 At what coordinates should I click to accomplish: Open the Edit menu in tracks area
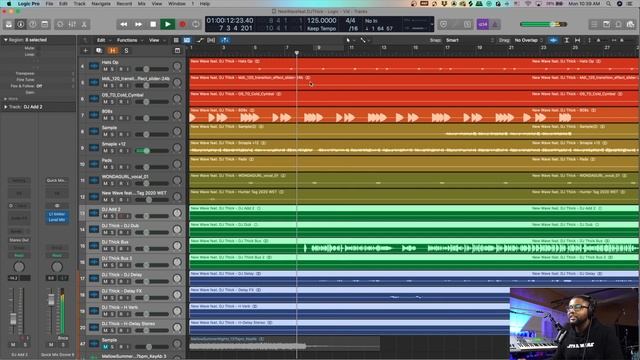[103, 40]
